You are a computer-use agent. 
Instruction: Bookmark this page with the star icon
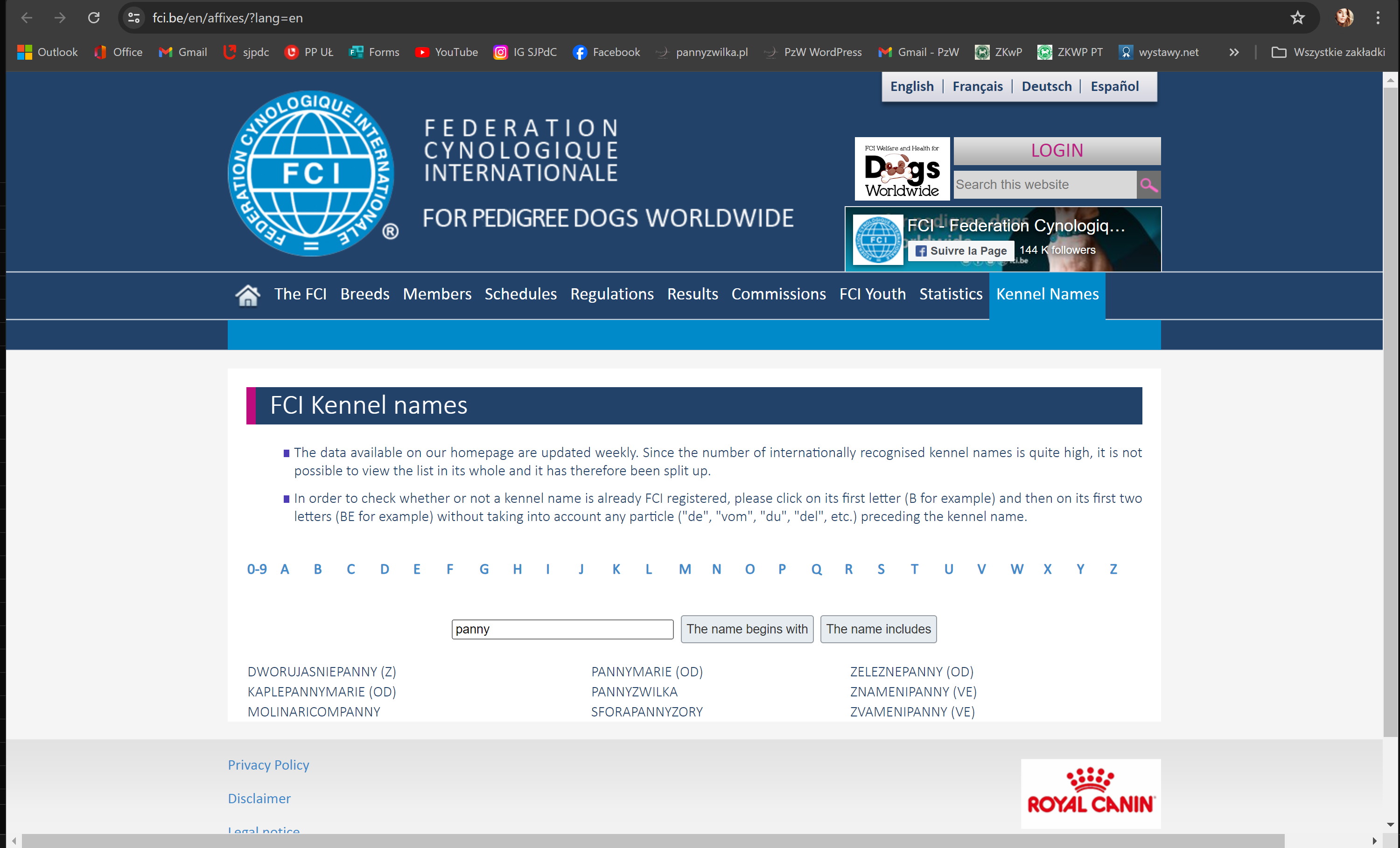(1297, 18)
